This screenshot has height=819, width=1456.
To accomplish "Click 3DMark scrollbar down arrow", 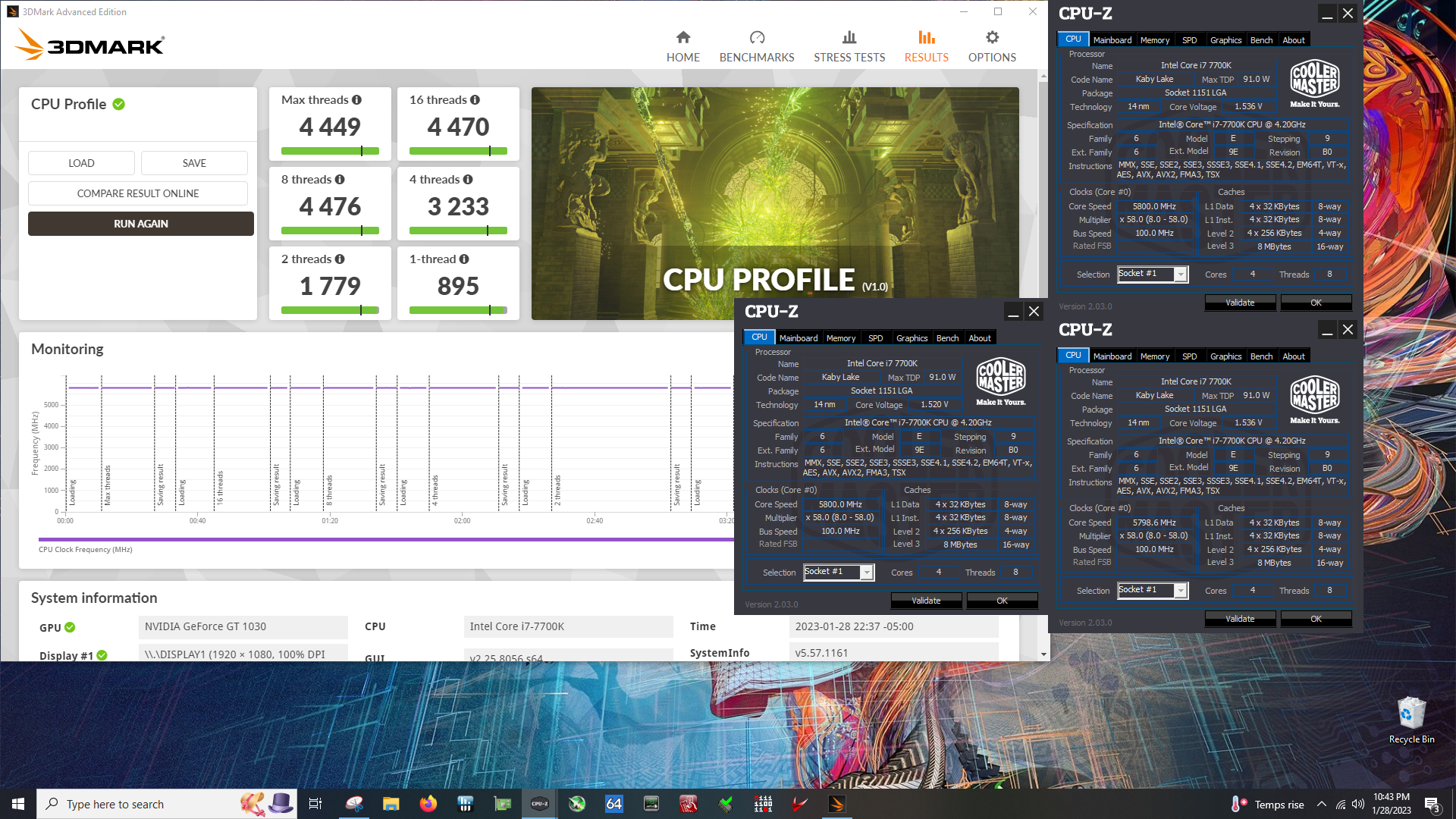I will (1043, 654).
